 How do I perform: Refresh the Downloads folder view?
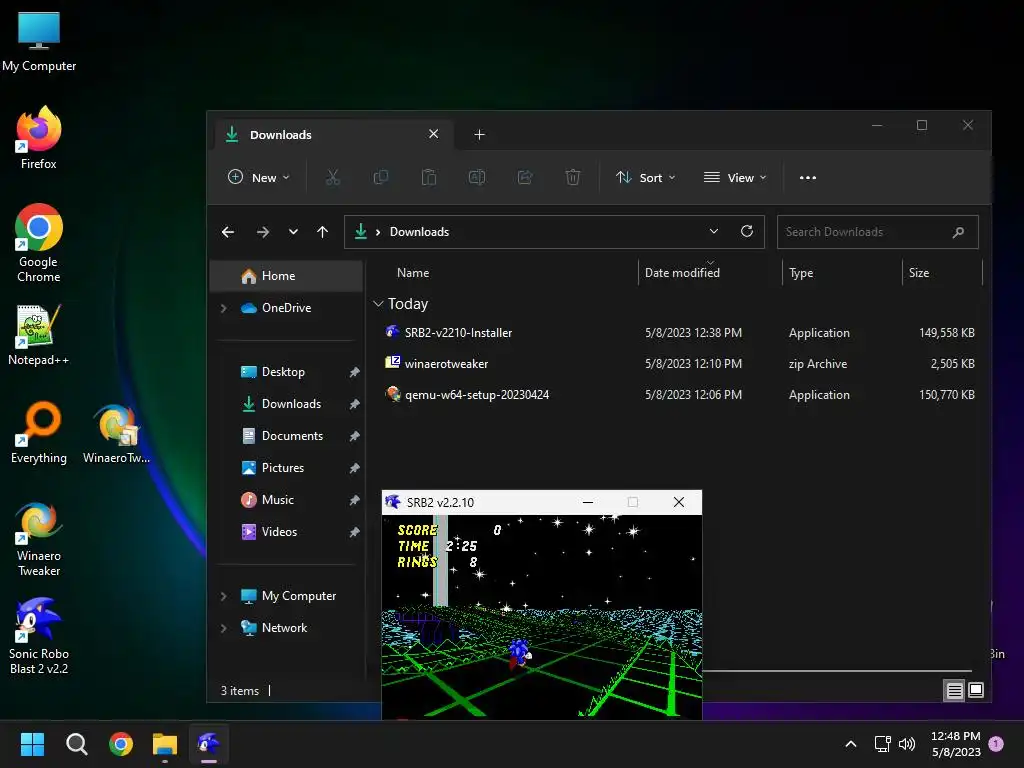pyautogui.click(x=747, y=231)
